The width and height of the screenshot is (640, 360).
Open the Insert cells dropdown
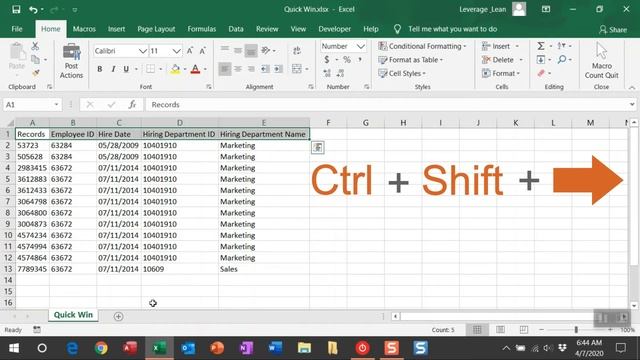(500, 46)
